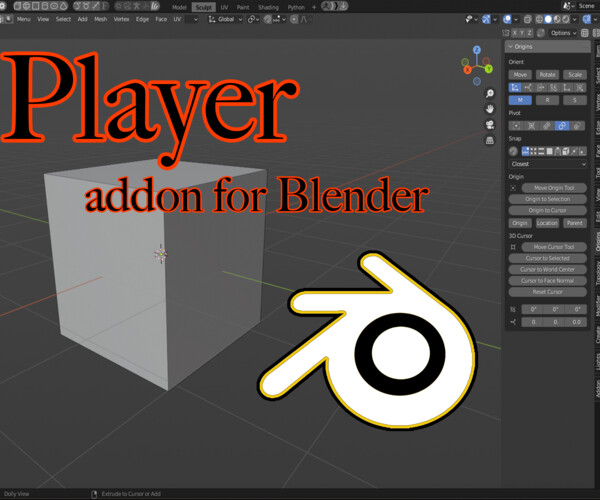
Task: Switch to the Sculpt workspace tab
Action: click(x=204, y=7)
